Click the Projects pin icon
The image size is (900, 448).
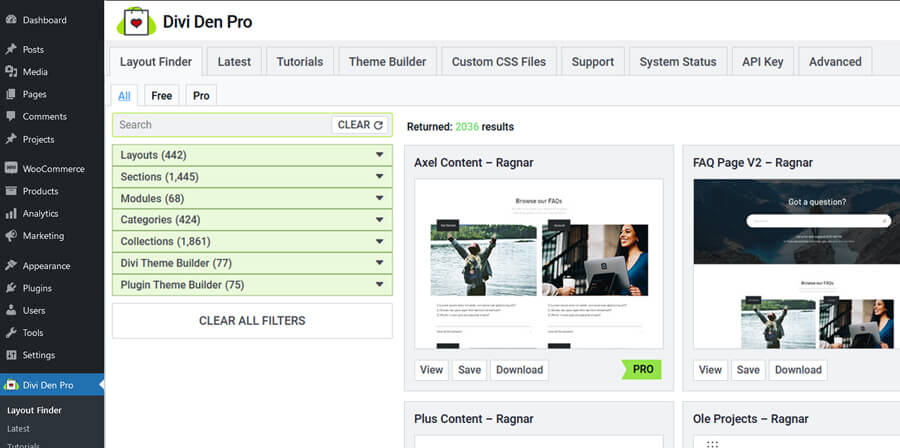(11, 139)
